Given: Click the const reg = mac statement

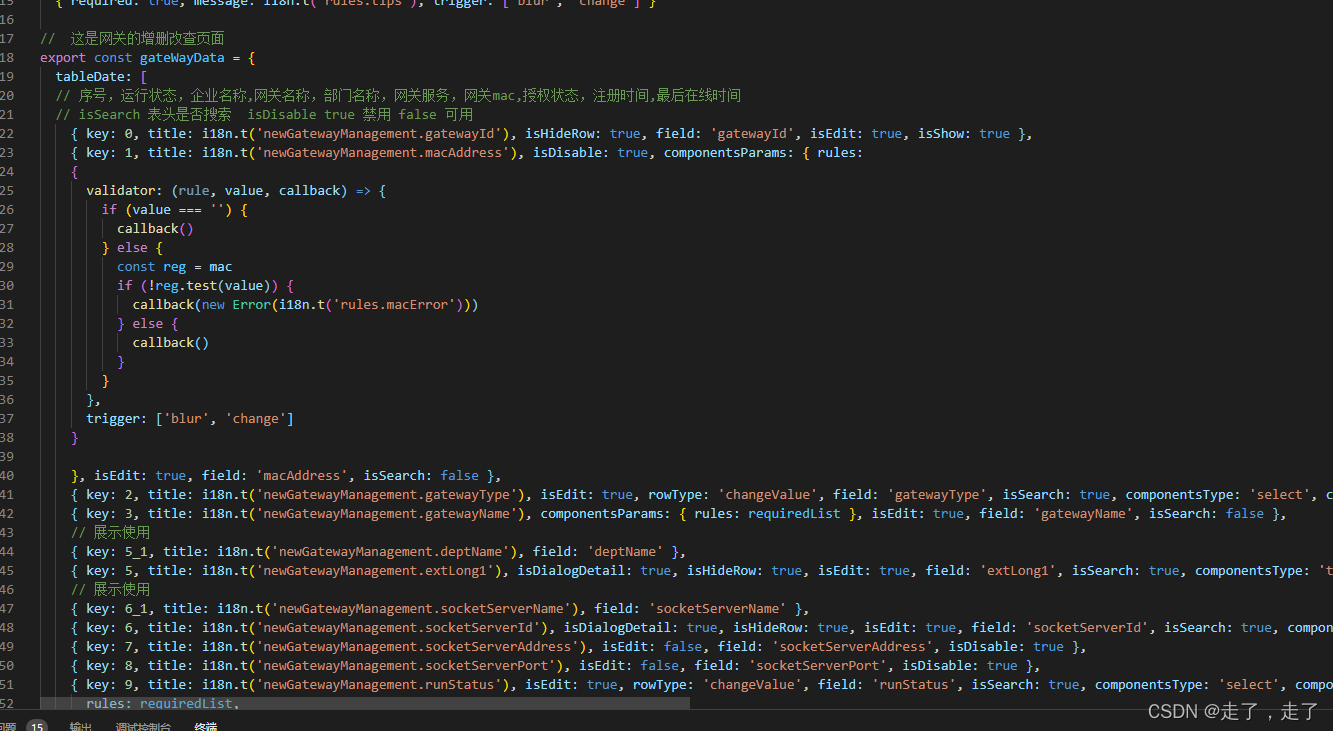Looking at the screenshot, I should point(174,267).
